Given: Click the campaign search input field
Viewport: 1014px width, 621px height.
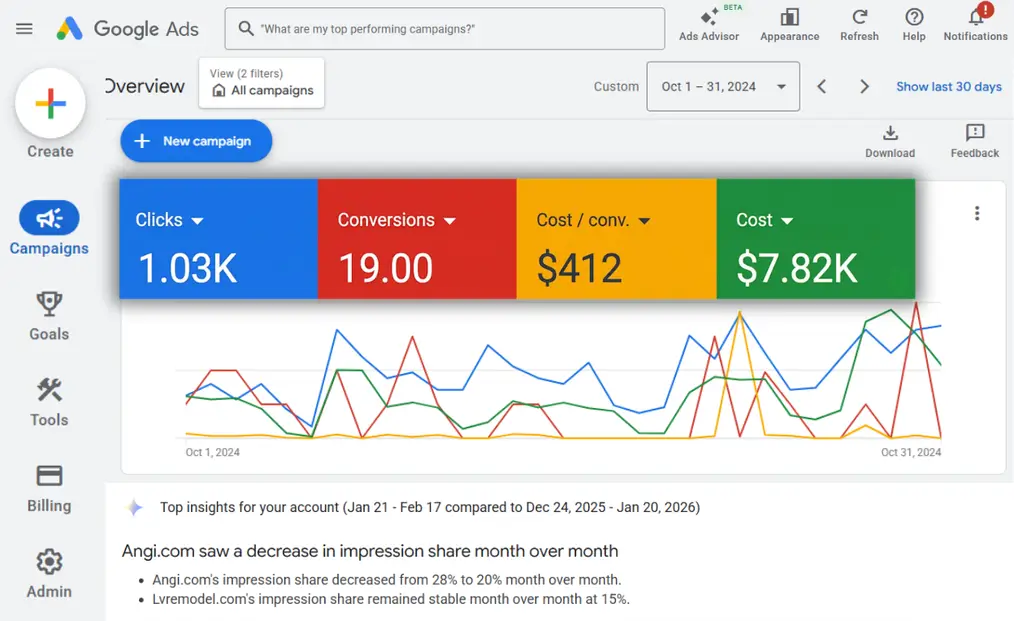Looking at the screenshot, I should tap(443, 28).
